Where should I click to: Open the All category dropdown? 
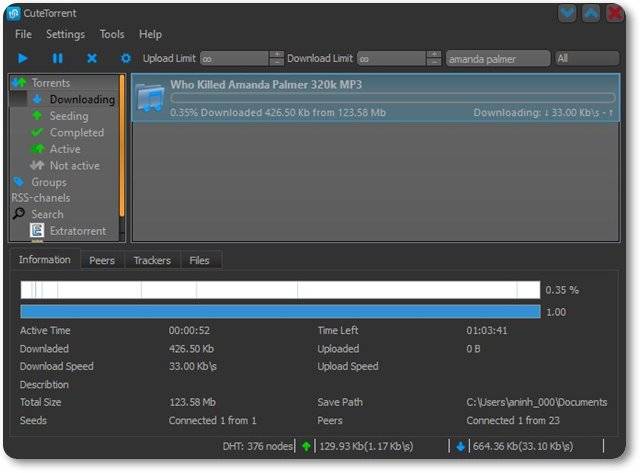pos(587,59)
